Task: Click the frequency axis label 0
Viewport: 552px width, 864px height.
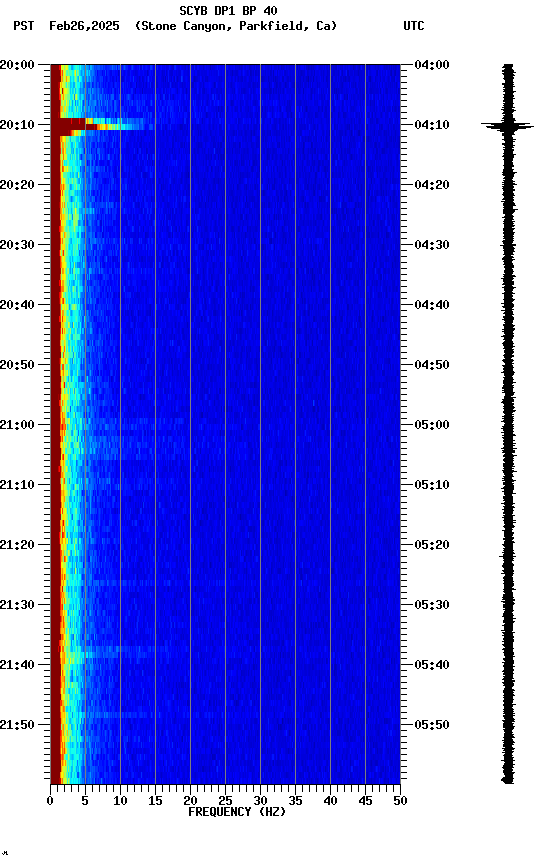Action: [50, 801]
